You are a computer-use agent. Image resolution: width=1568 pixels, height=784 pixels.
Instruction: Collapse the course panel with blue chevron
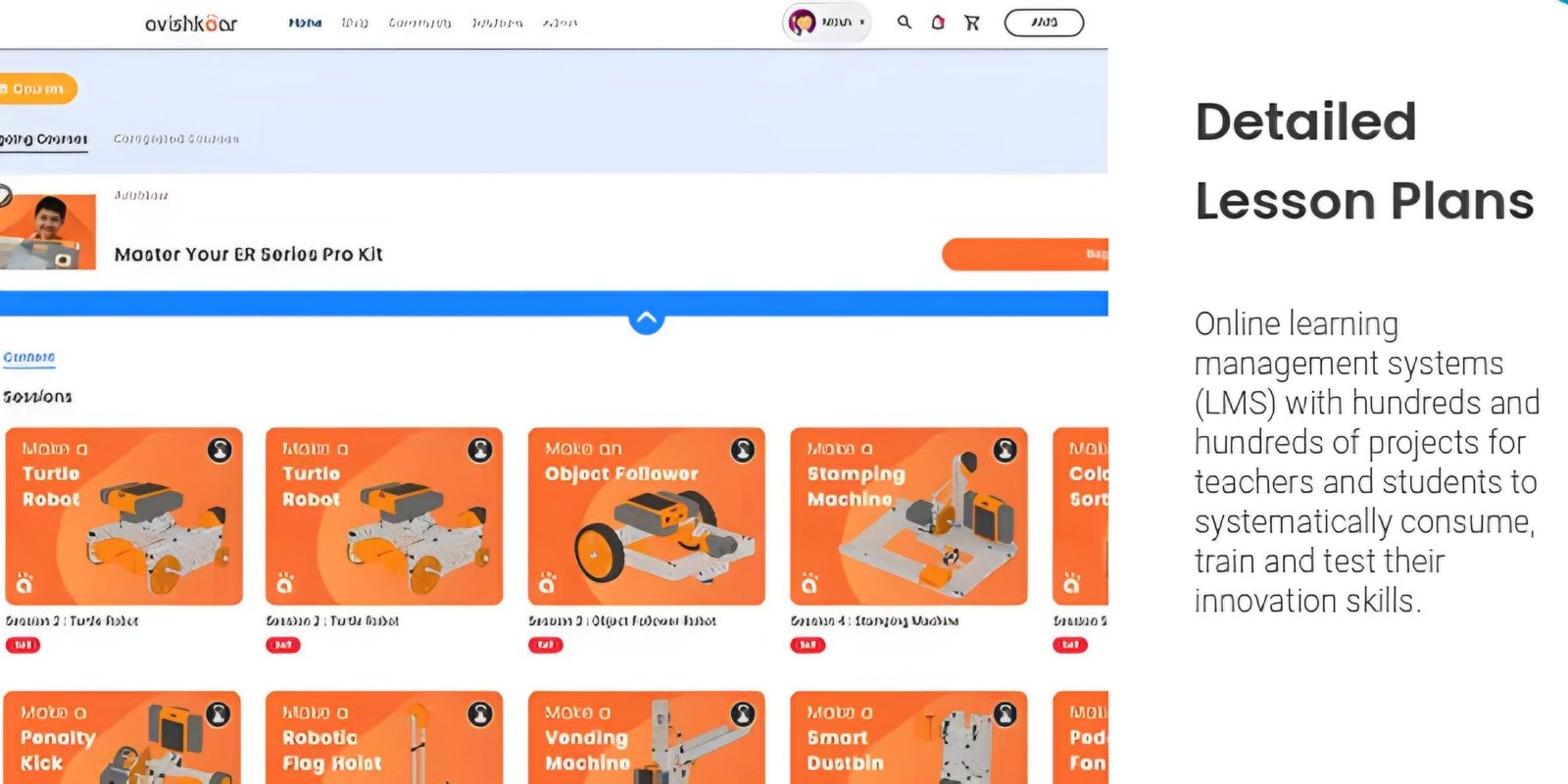(646, 318)
